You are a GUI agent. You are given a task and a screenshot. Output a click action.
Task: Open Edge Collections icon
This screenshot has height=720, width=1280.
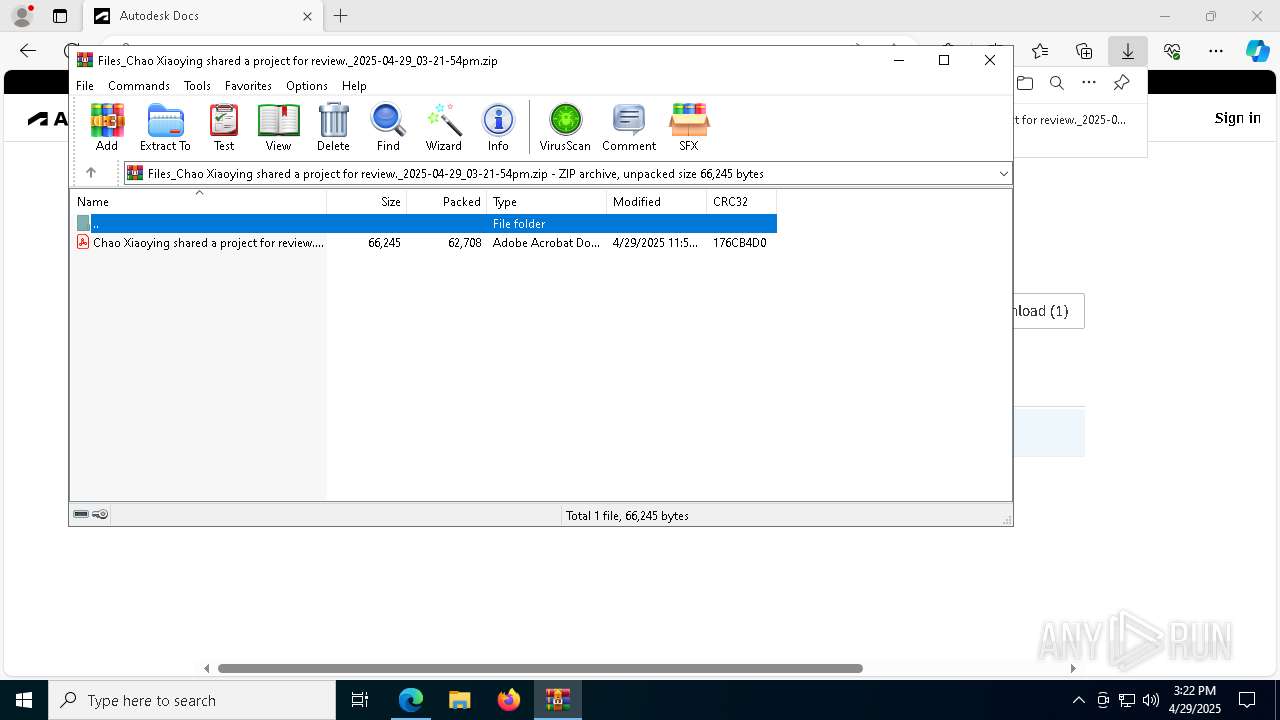coord(1084,51)
